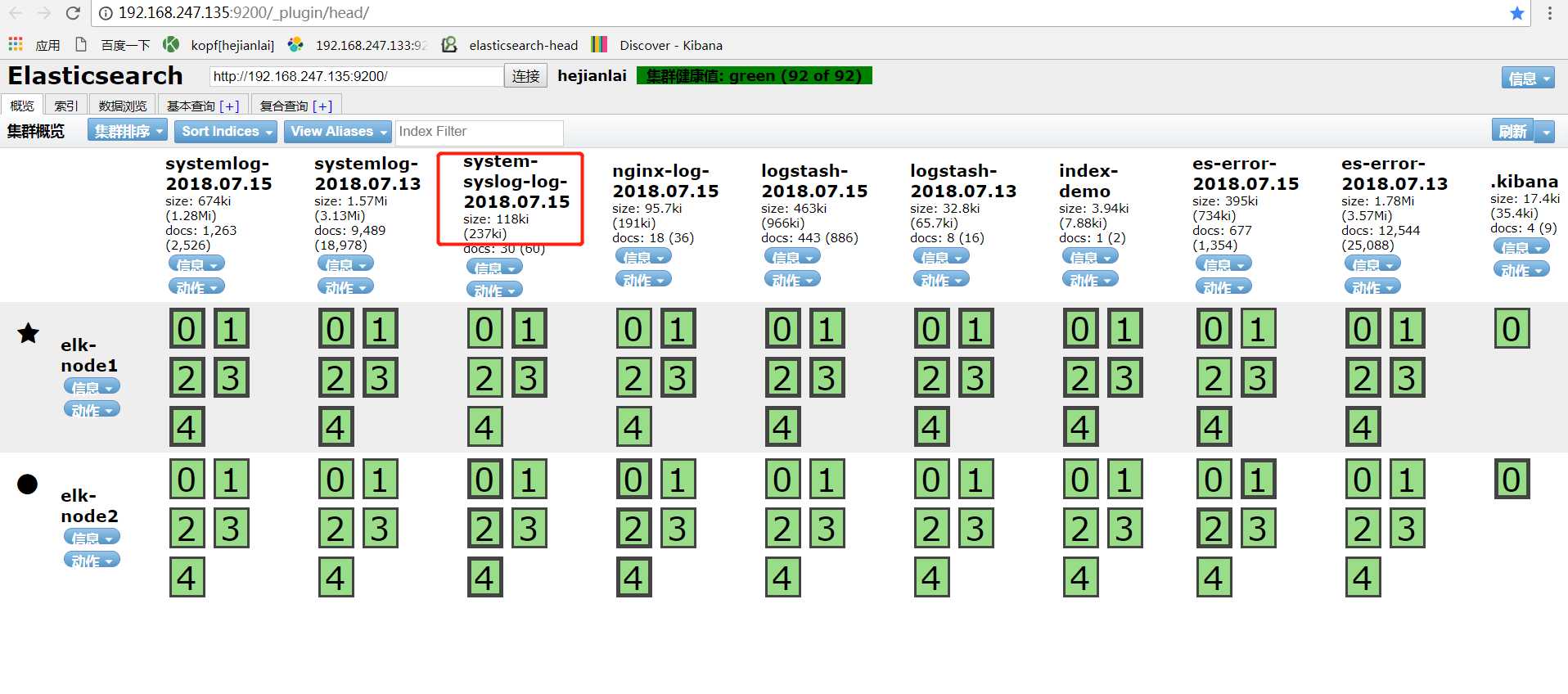Click the elk-node1 node name
1568x694 pixels.
point(89,355)
